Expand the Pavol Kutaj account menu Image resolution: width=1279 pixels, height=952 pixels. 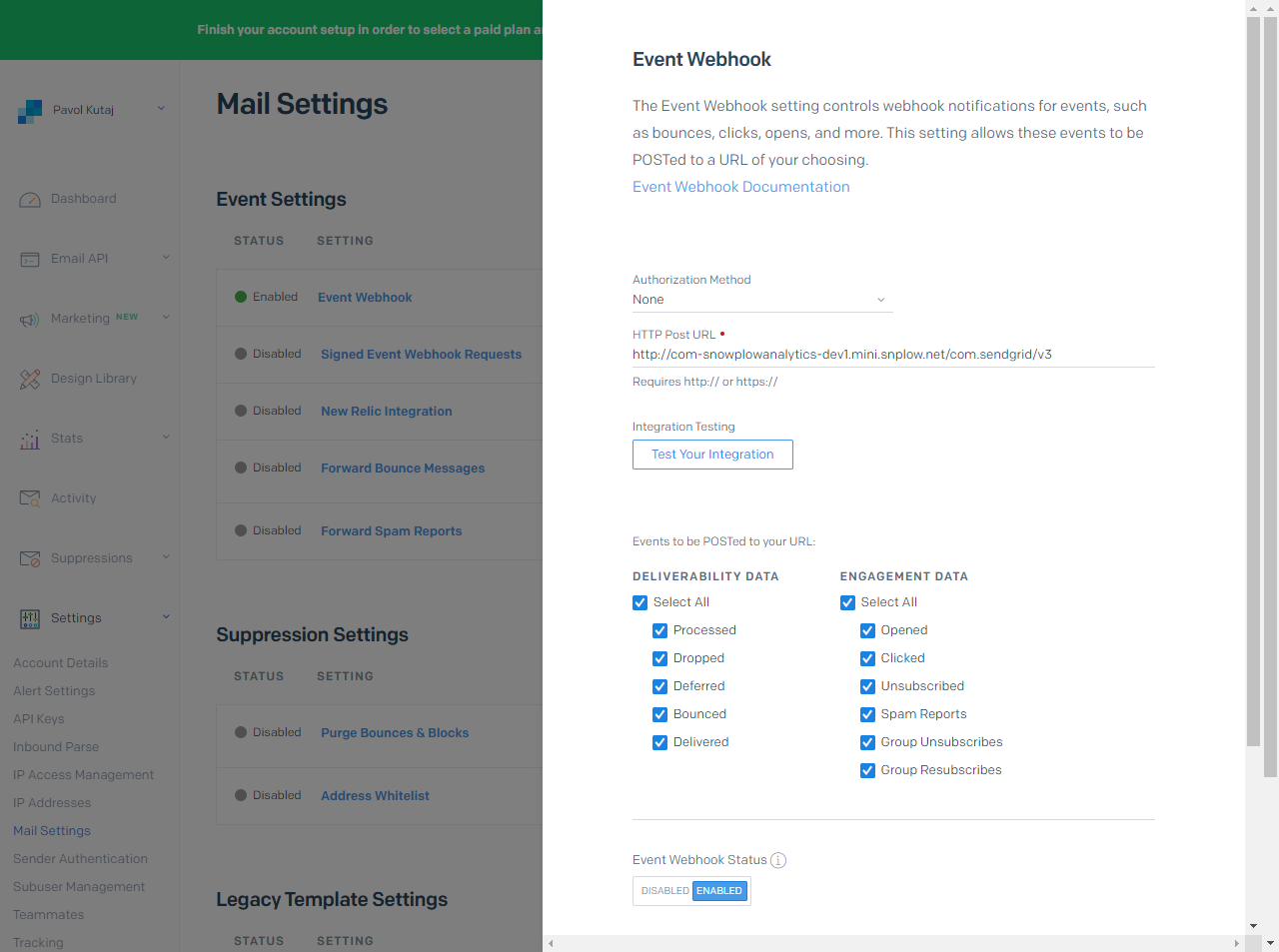(x=161, y=109)
